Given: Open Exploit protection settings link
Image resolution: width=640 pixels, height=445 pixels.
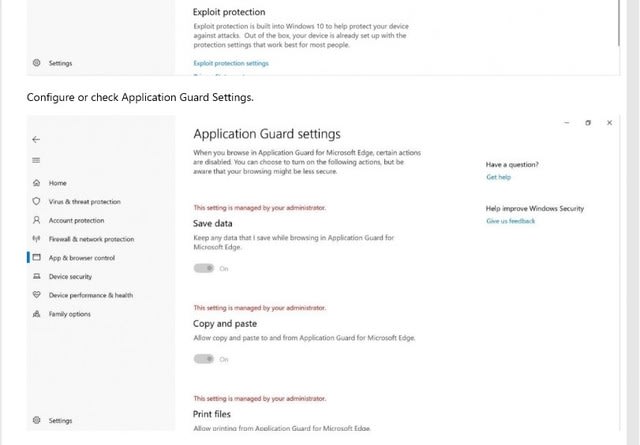Looking at the screenshot, I should coord(231,63).
